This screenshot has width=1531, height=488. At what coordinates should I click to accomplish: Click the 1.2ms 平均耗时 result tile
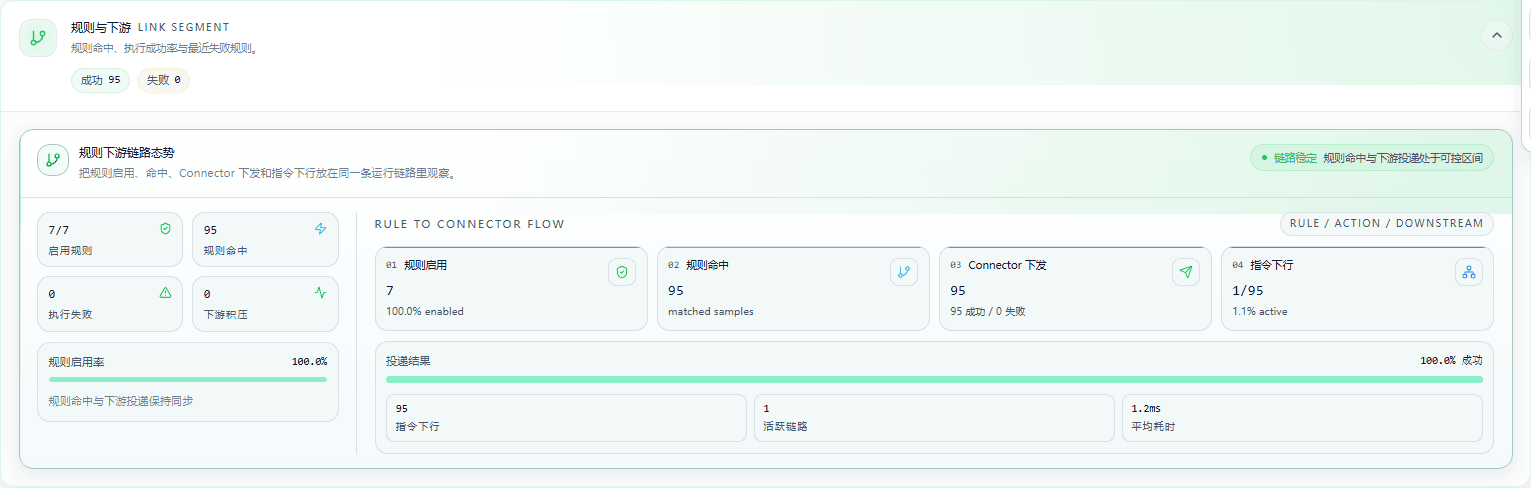point(1302,418)
